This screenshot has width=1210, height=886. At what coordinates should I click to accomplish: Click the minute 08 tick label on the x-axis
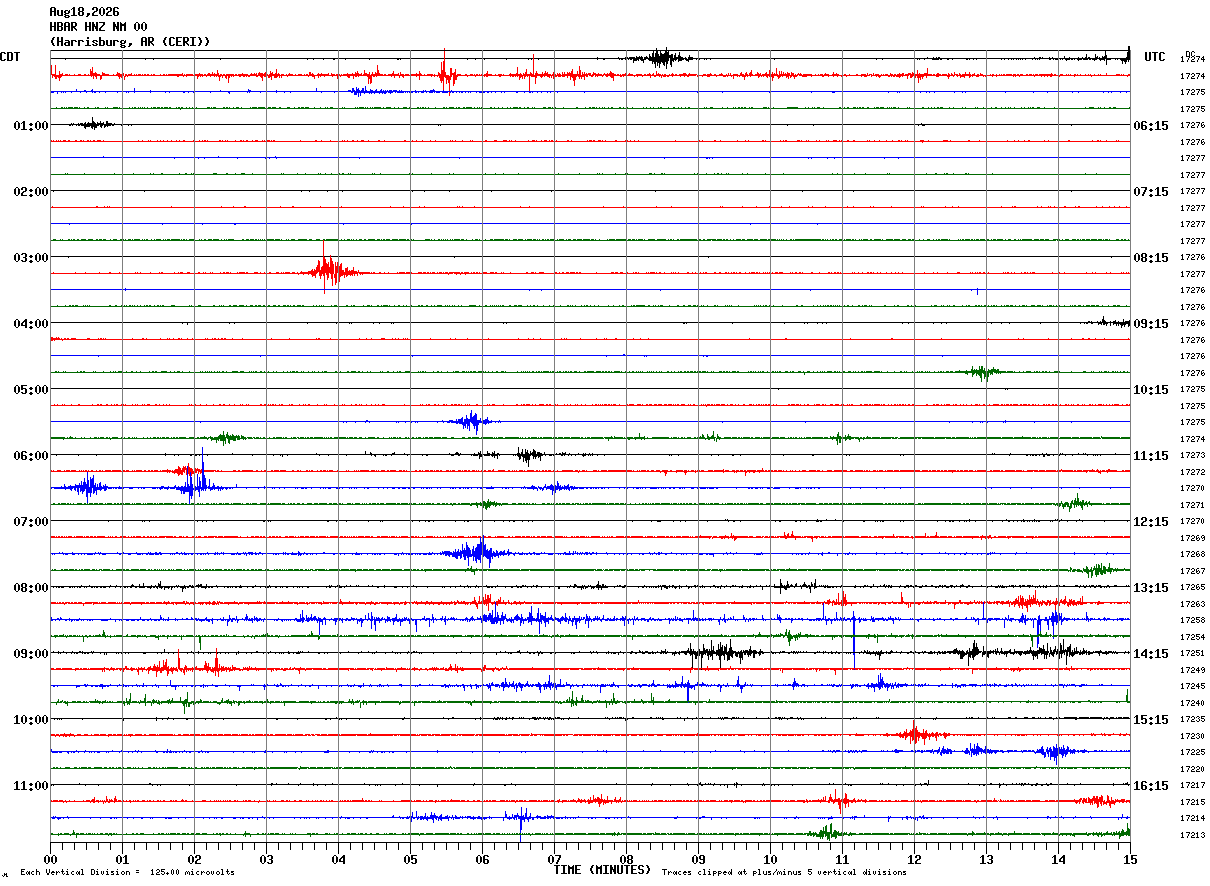tap(626, 859)
